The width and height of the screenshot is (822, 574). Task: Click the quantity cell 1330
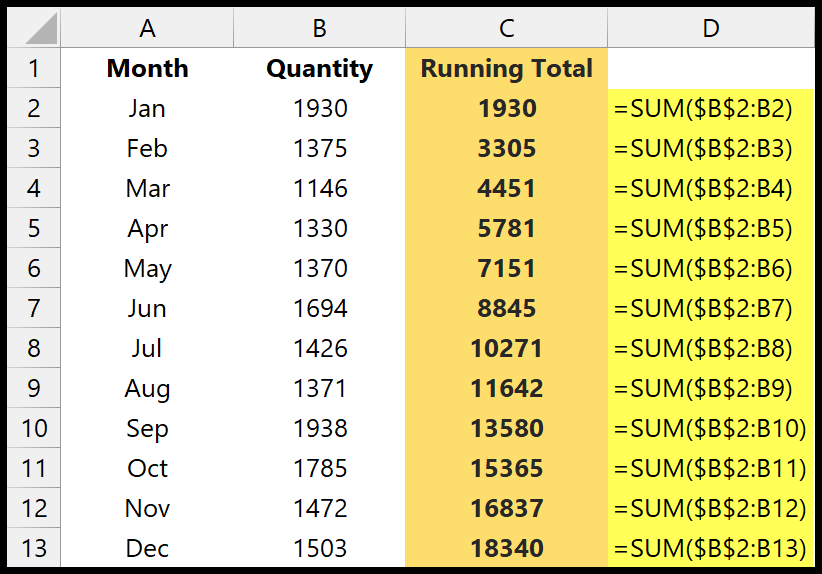tap(319, 228)
